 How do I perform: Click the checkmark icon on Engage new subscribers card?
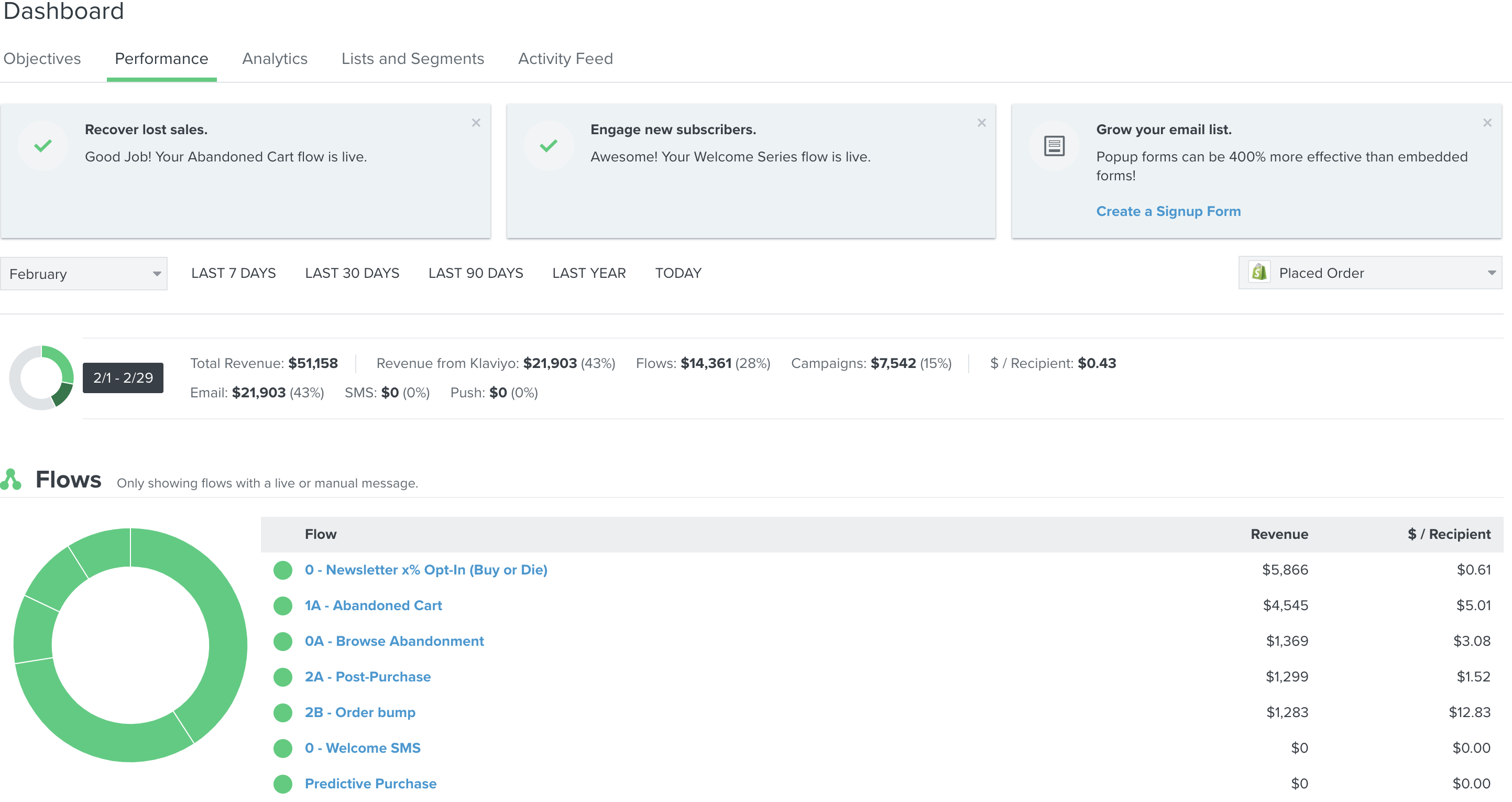point(548,146)
